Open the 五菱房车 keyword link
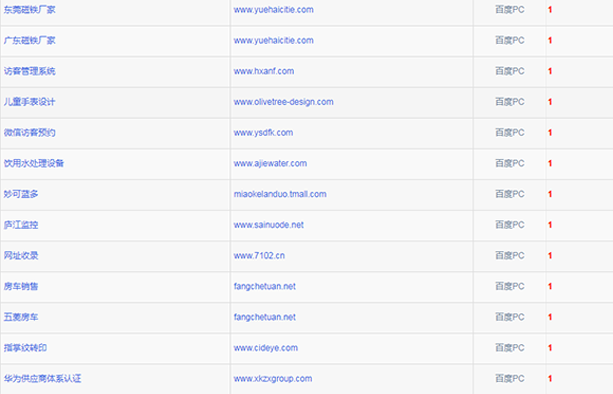 [21, 317]
